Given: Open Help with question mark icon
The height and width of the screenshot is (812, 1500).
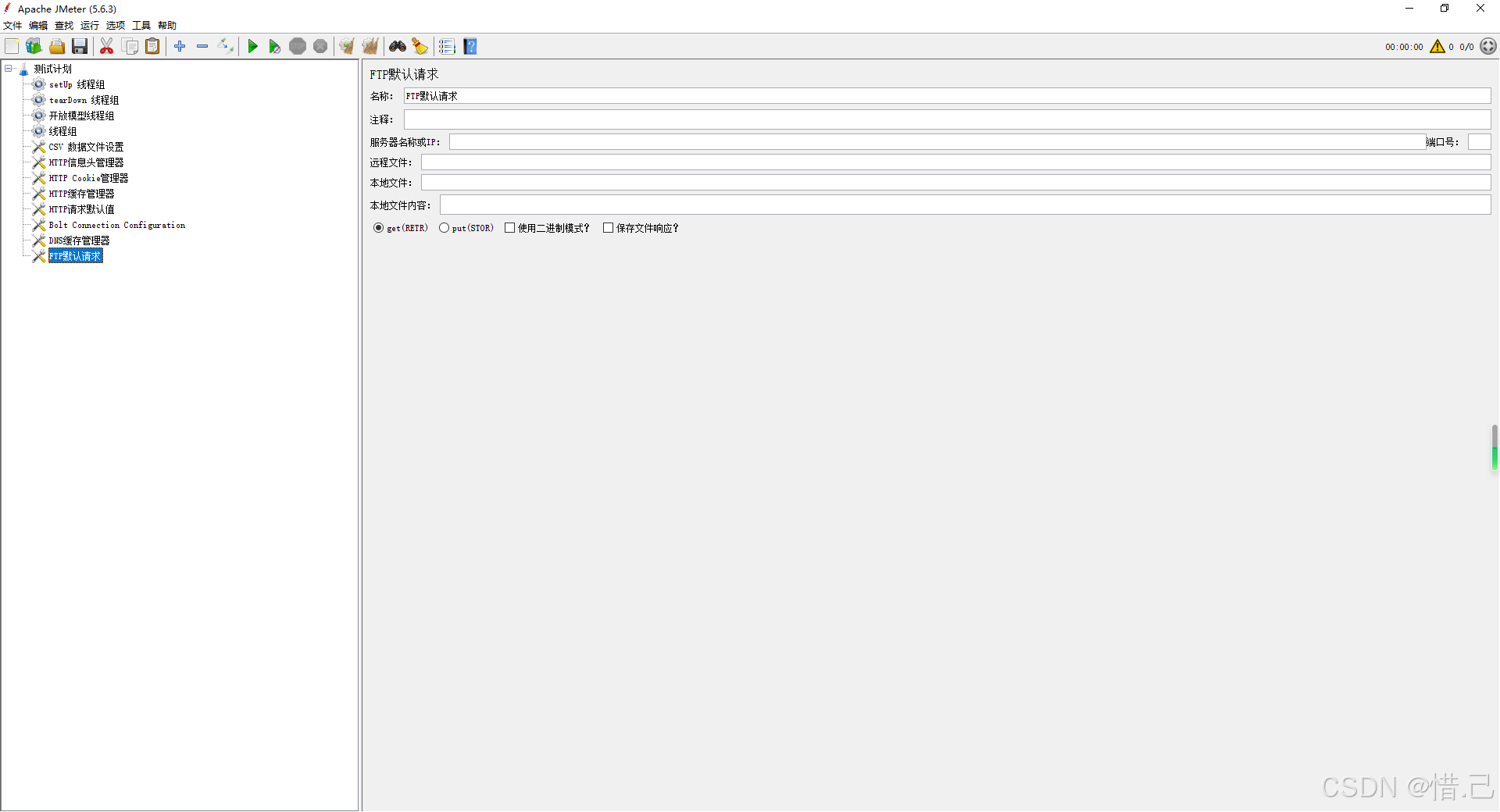Looking at the screenshot, I should click(x=470, y=47).
